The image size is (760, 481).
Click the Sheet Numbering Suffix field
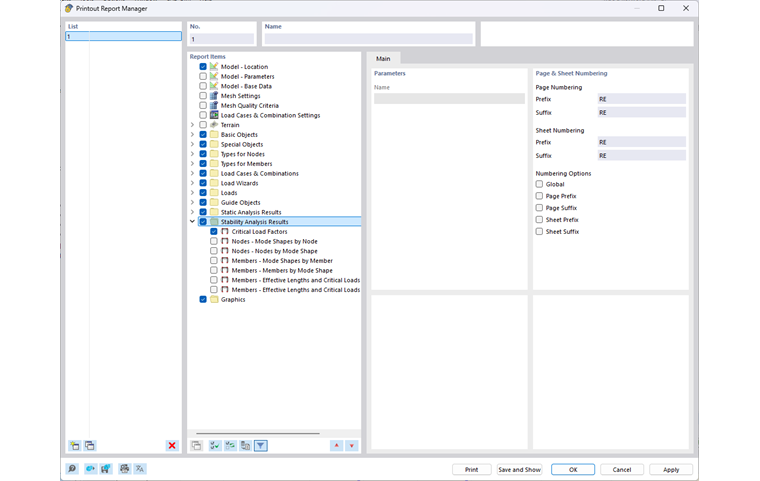(x=642, y=156)
